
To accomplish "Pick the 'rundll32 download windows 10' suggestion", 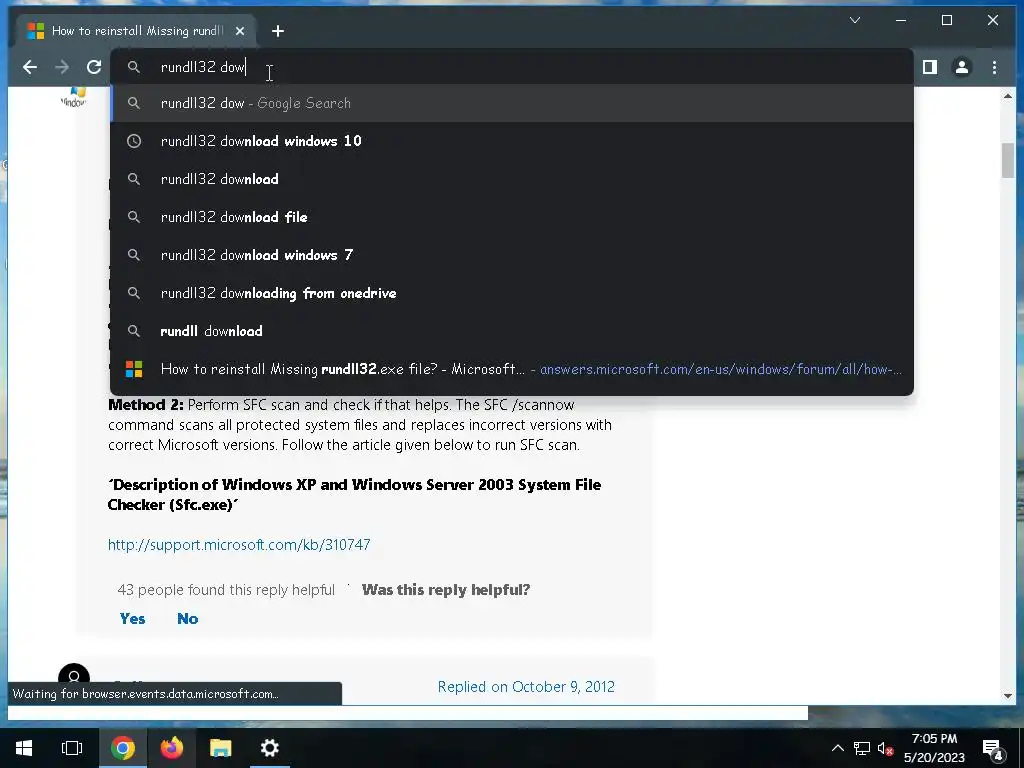I will (x=511, y=141).
